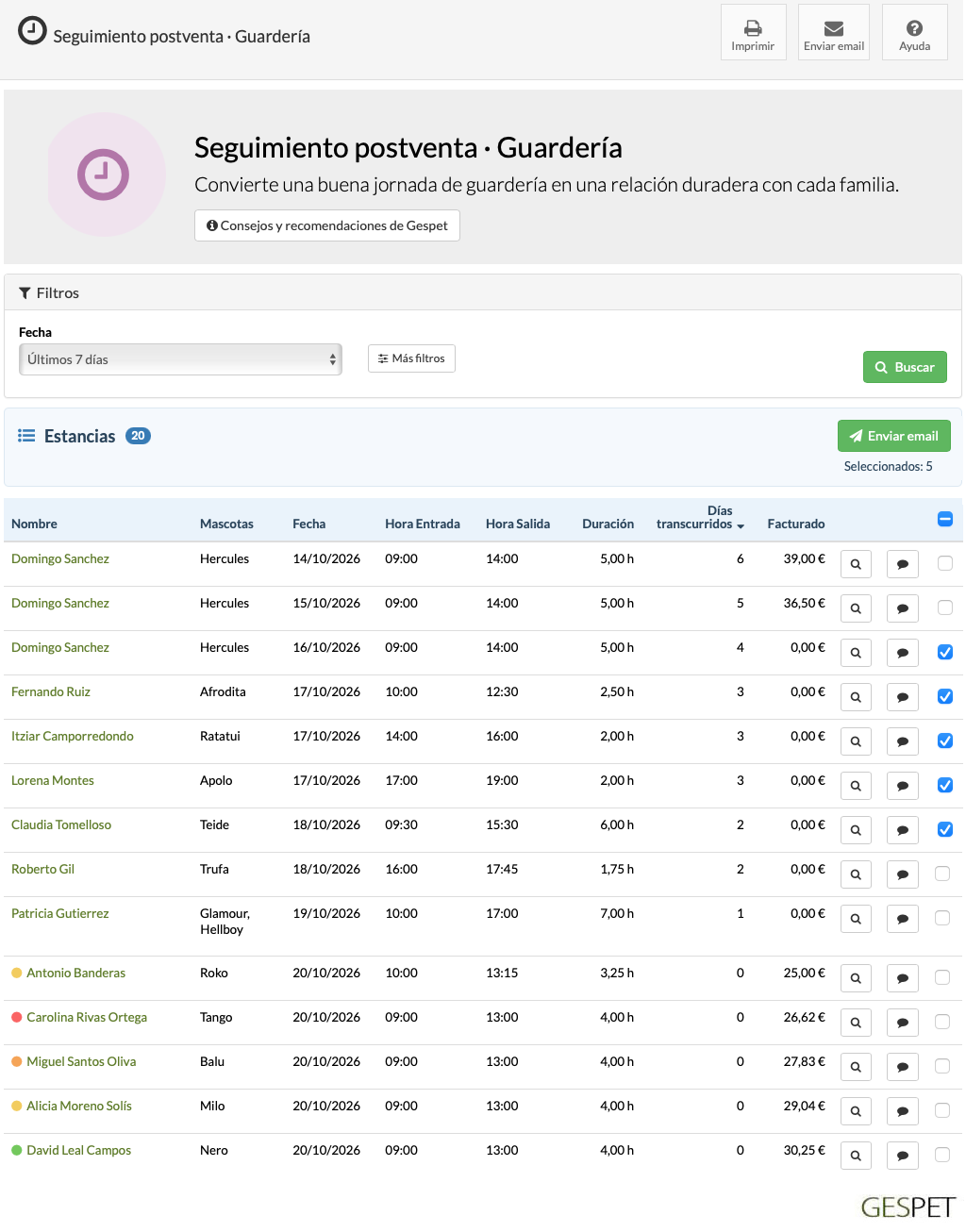966x1232 pixels.
Task: Click the Hora Entrada column header
Action: (423, 524)
